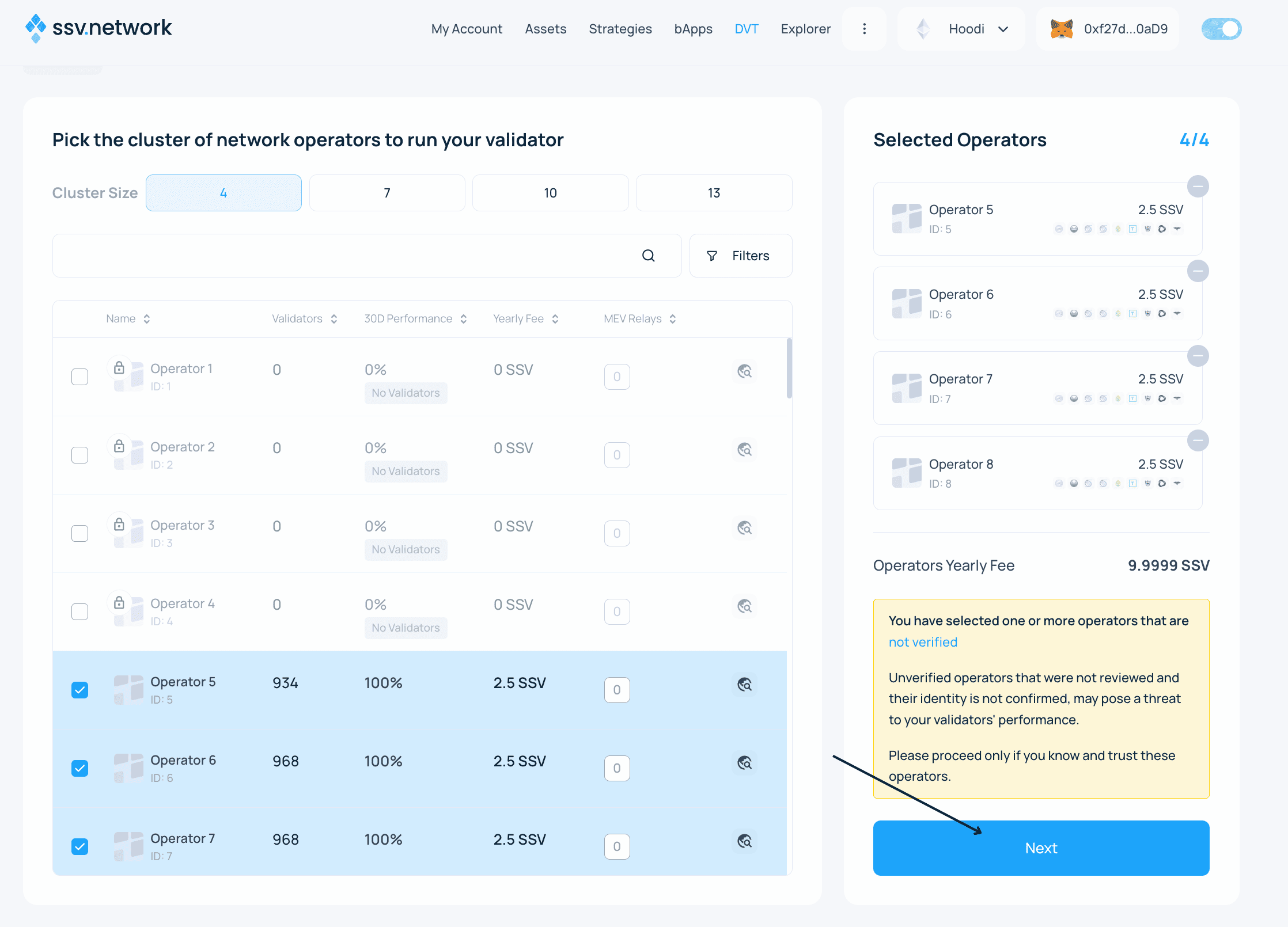Click the search magnifier icon

pyautogui.click(x=648, y=256)
